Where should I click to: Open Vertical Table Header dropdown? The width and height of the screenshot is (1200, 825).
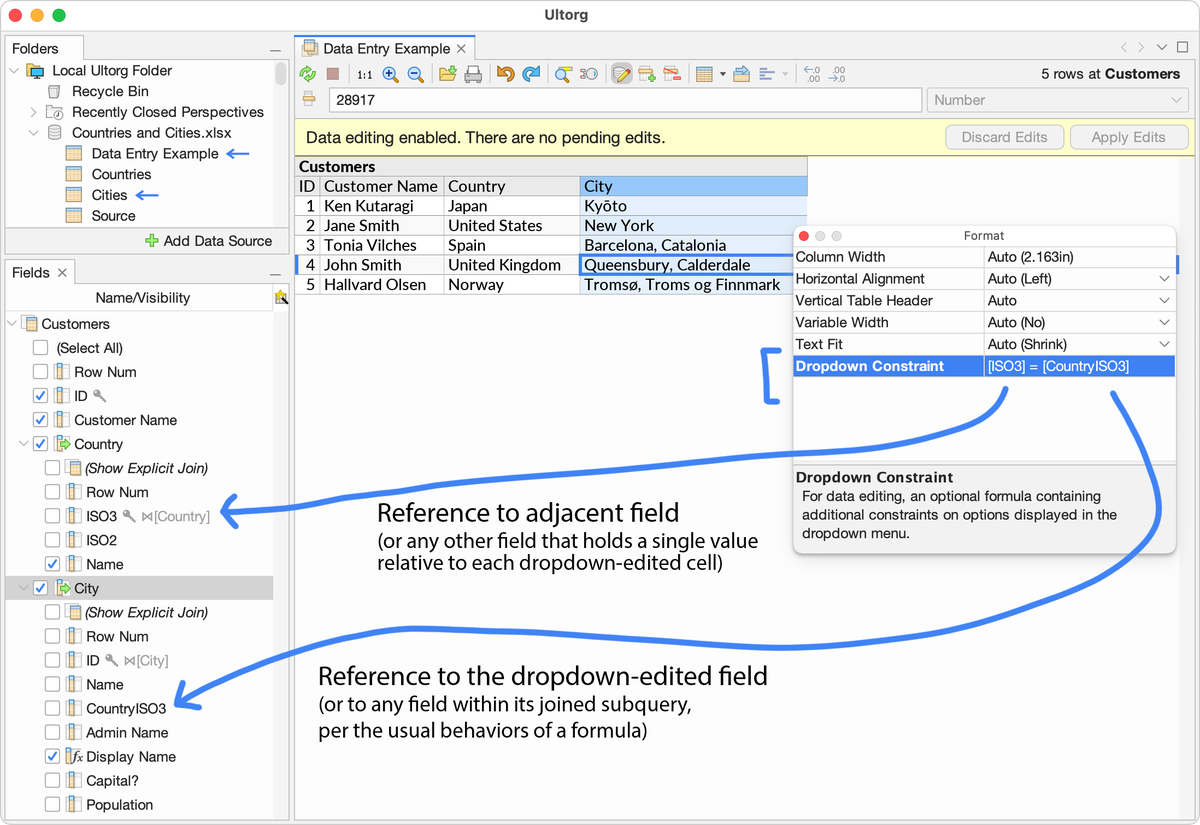pos(1165,301)
